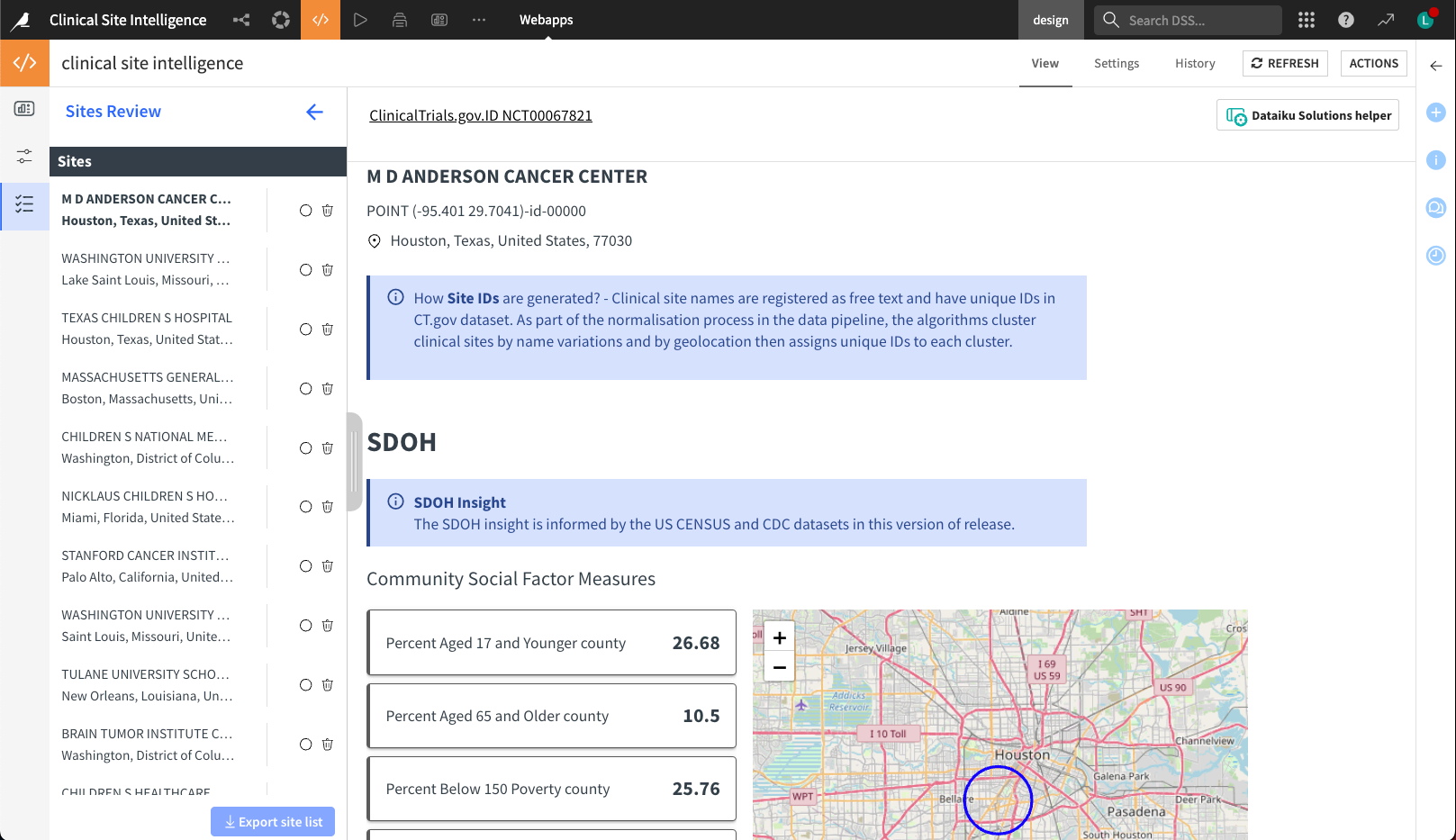Screen dimensions: 1456x840
Task: Click the Search DSS field
Action: tap(1187, 19)
